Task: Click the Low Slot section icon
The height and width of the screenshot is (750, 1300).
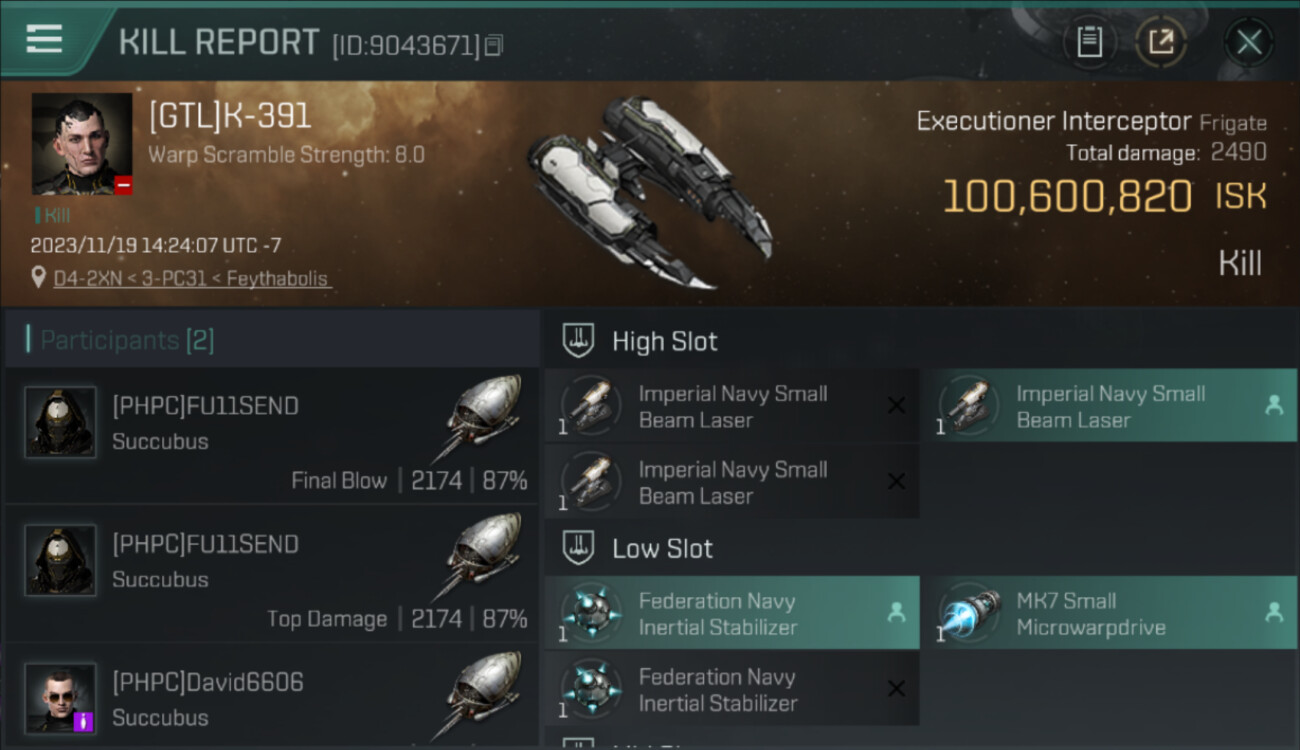Action: 580,548
